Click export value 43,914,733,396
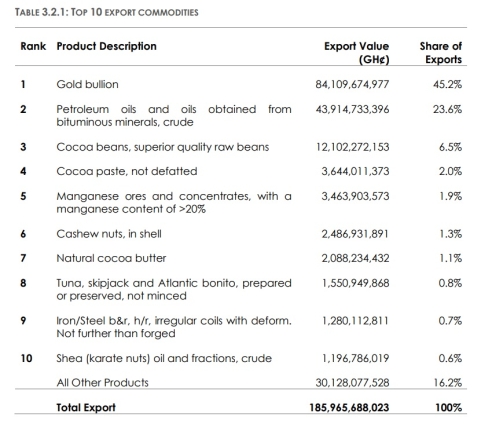Viewport: 481px width, 435px height. click(x=352, y=109)
